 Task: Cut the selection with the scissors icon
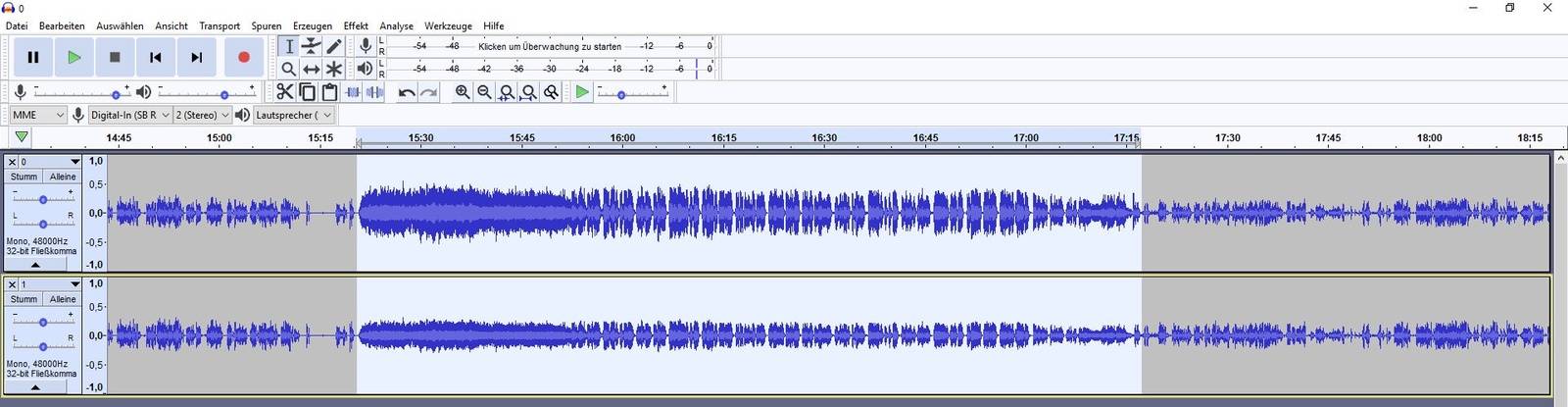[284, 92]
